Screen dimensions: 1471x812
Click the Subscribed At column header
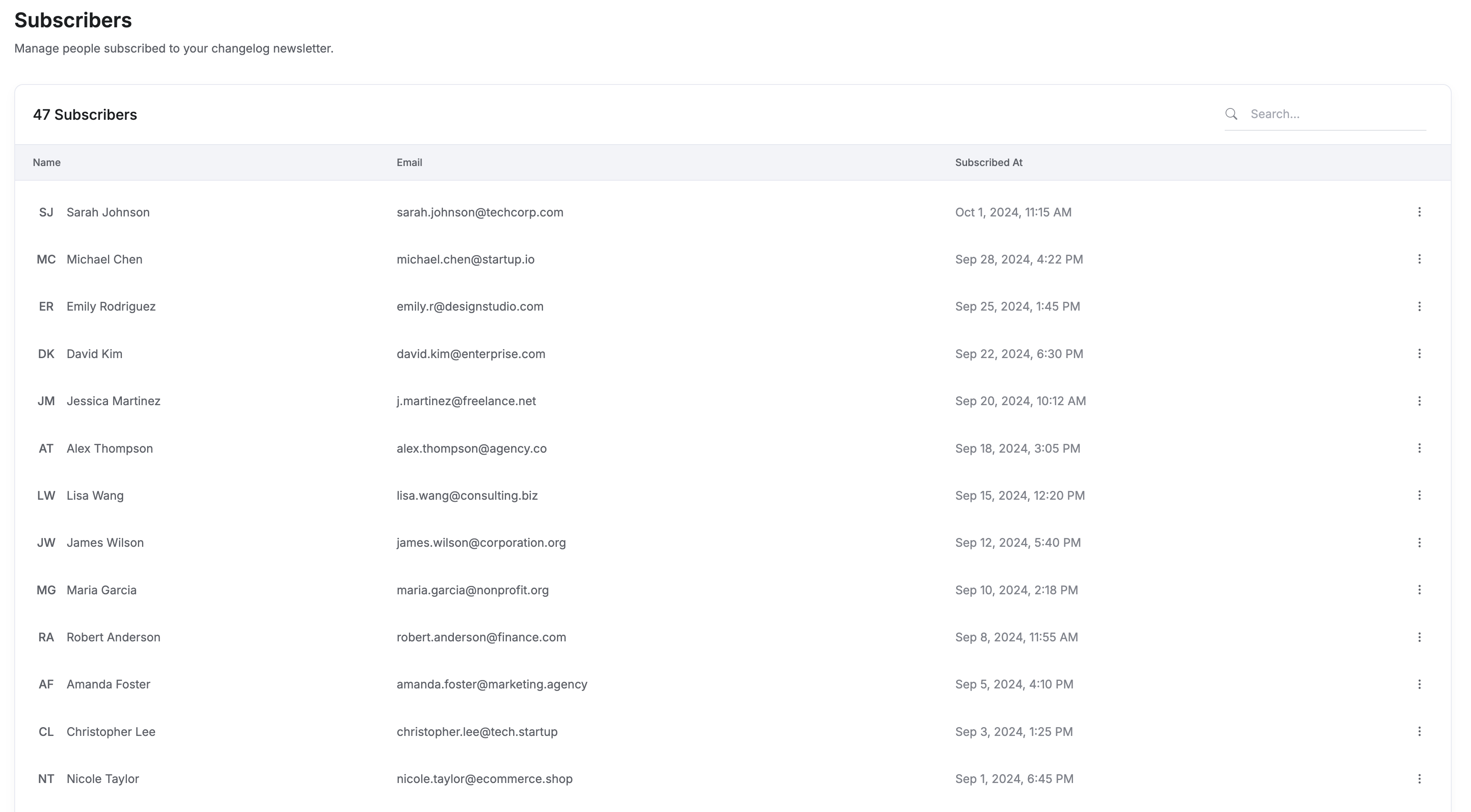coord(989,163)
